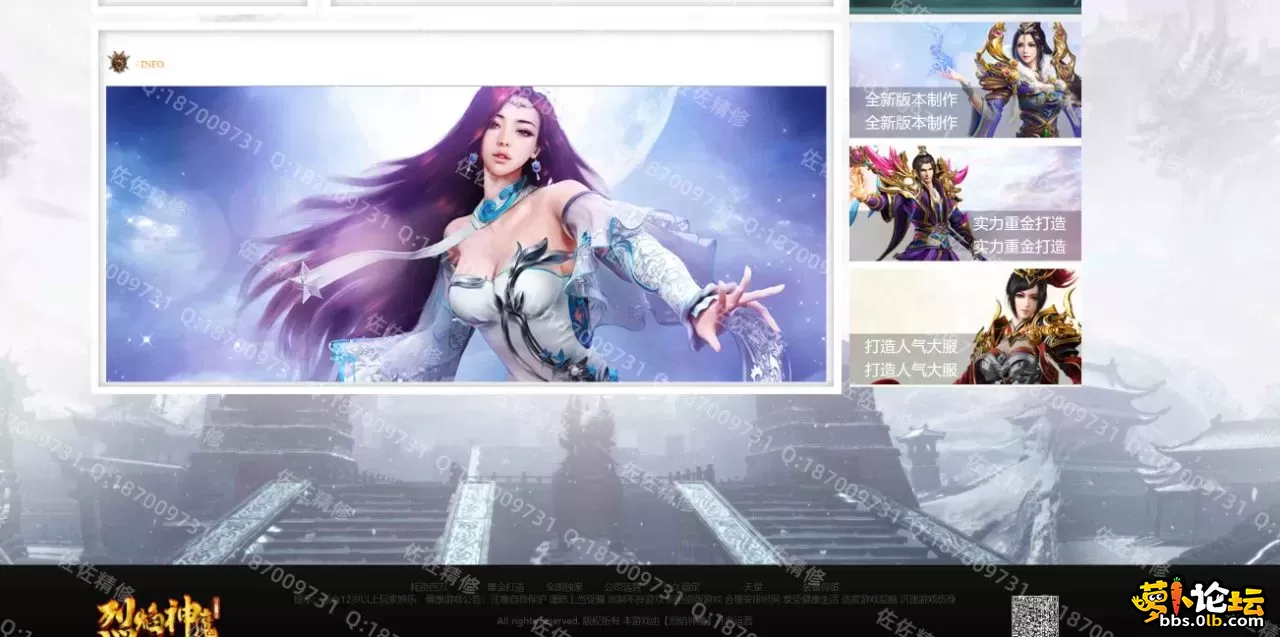Click the 天堂 footer link
The height and width of the screenshot is (637, 1280).
coord(752,587)
